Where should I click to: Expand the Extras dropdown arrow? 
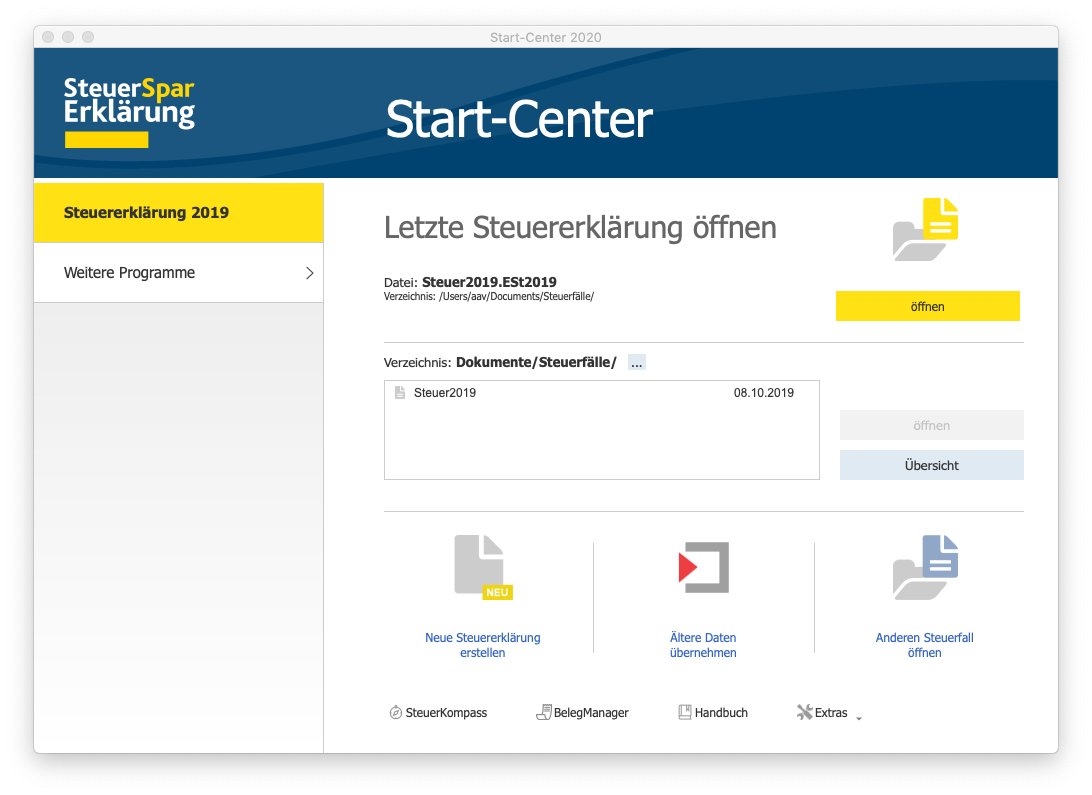pos(859,716)
